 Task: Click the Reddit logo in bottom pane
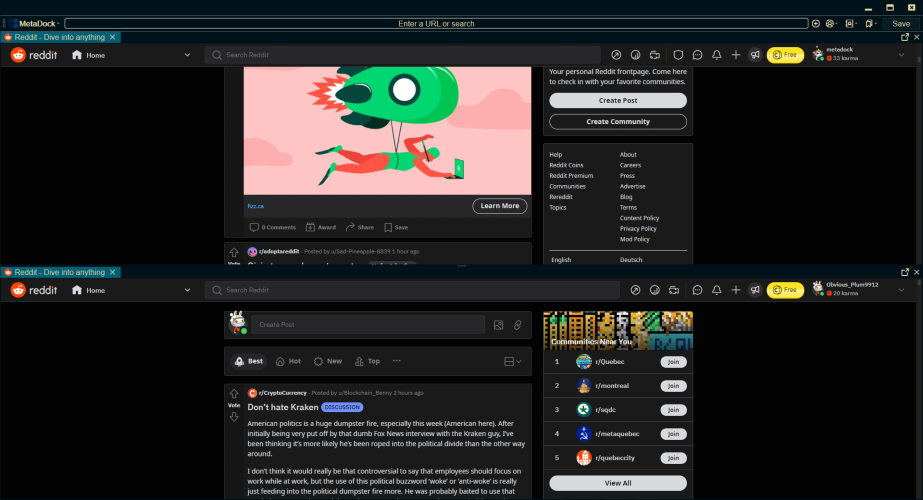coord(34,290)
